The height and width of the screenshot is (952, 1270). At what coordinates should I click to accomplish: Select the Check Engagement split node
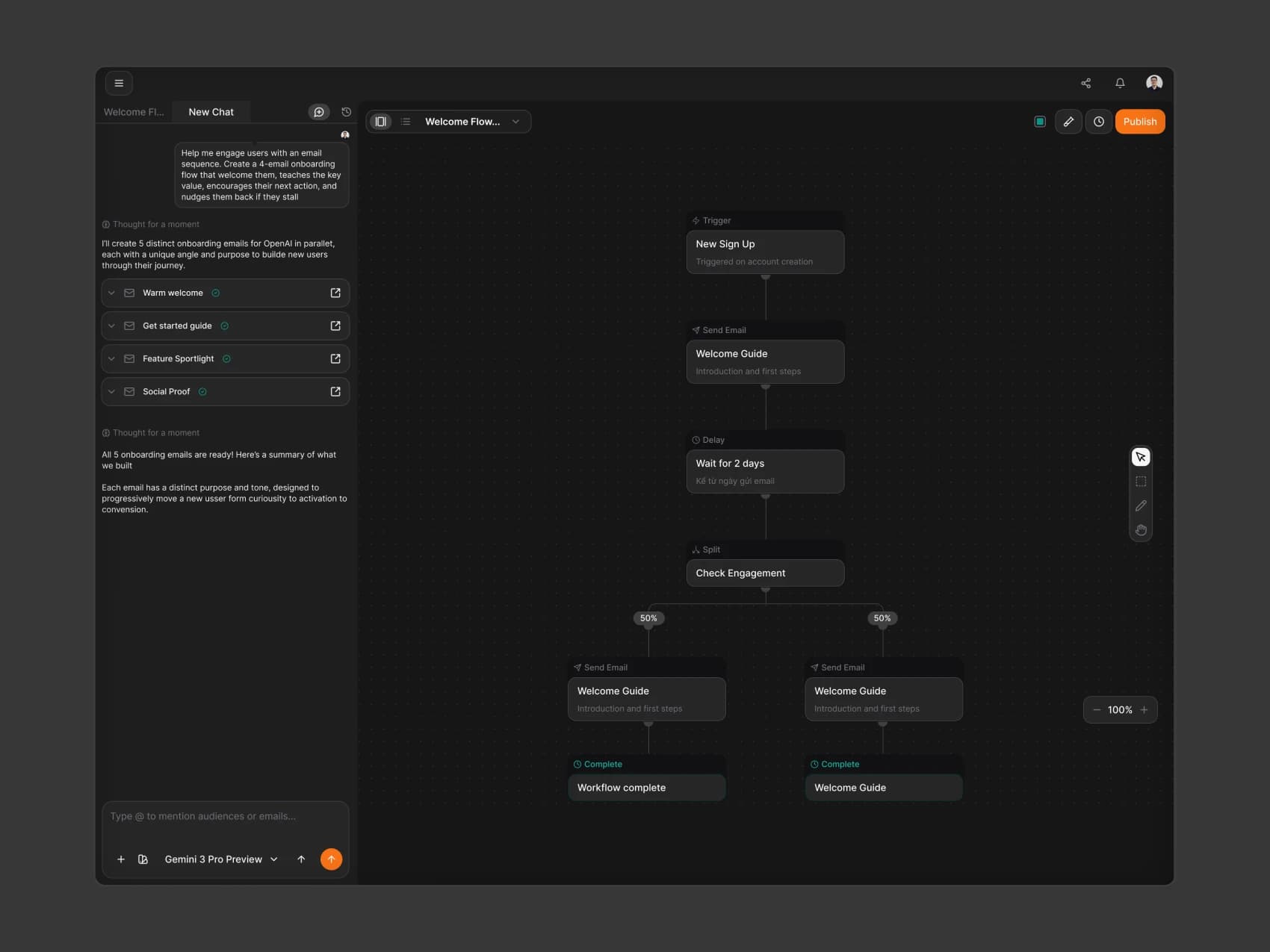click(765, 573)
